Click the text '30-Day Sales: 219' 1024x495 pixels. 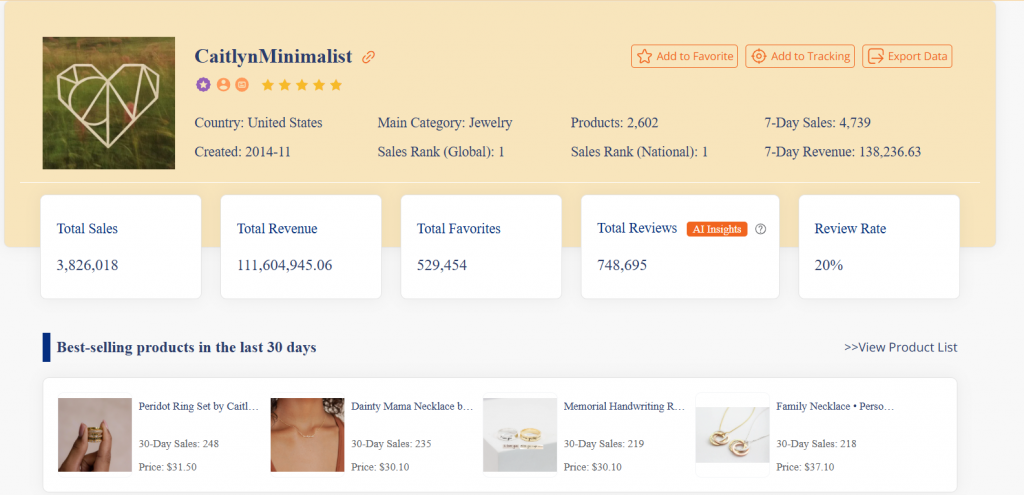click(604, 444)
